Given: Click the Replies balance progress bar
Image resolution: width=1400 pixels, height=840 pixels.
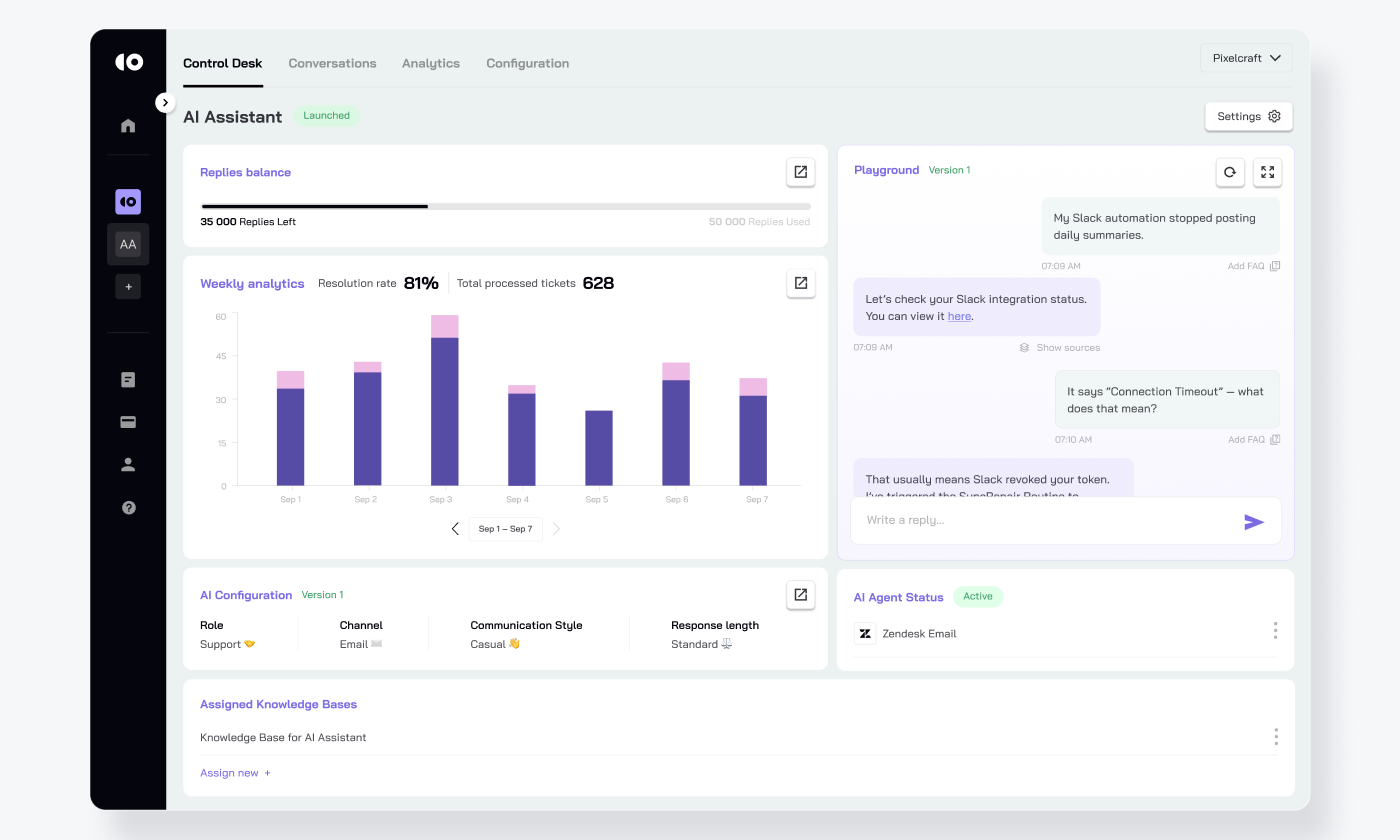Looking at the screenshot, I should tap(505, 207).
